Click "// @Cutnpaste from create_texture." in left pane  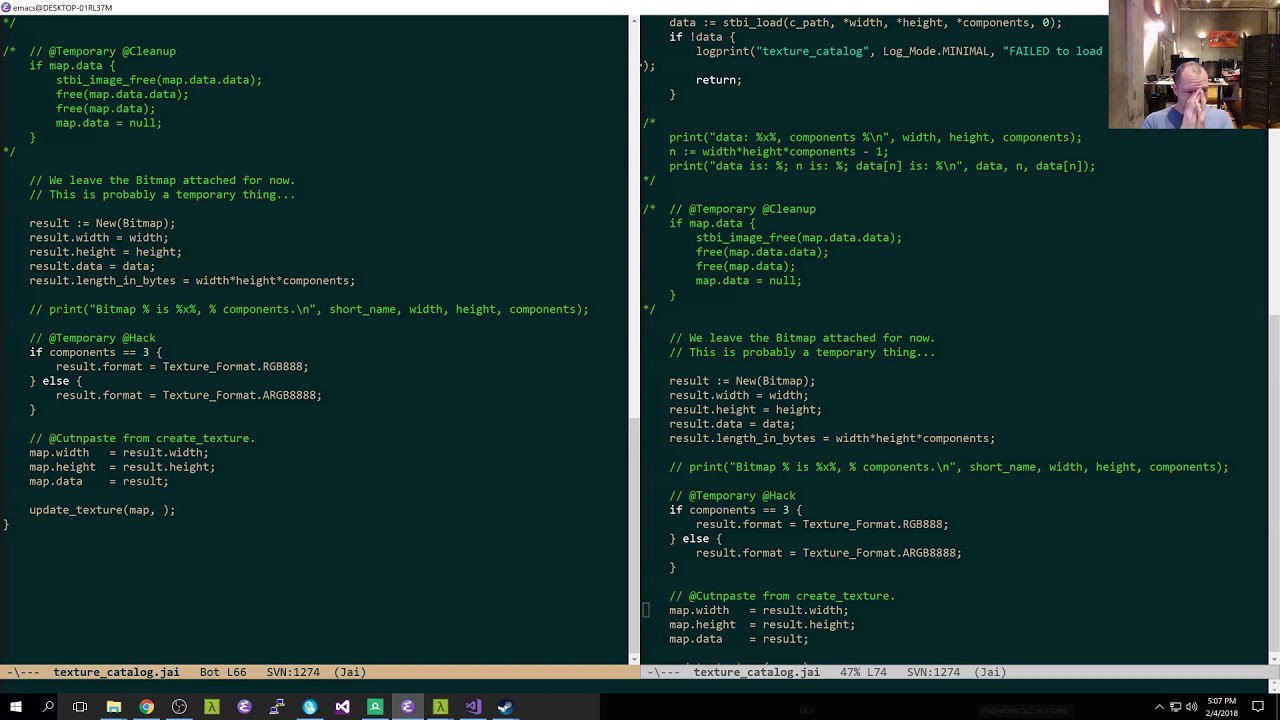tap(142, 438)
